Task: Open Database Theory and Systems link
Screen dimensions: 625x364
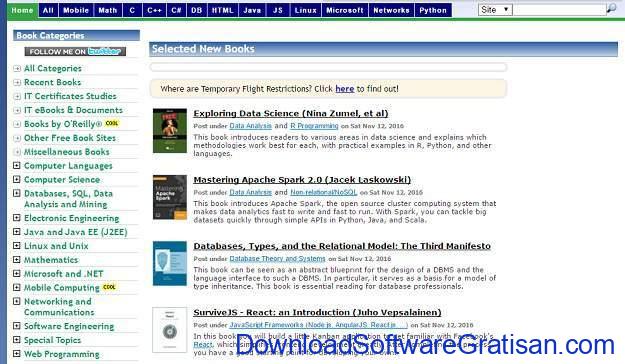Action: click(277, 259)
